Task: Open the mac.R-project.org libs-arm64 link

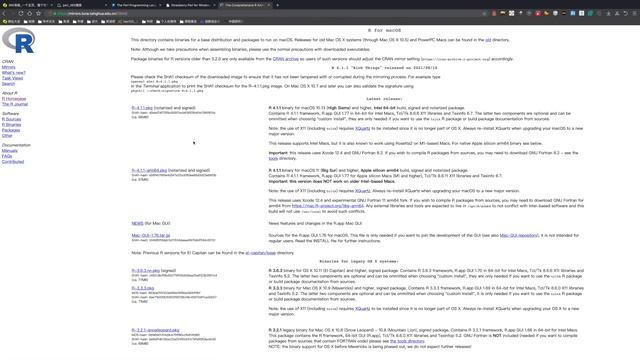Action: coord(327,206)
